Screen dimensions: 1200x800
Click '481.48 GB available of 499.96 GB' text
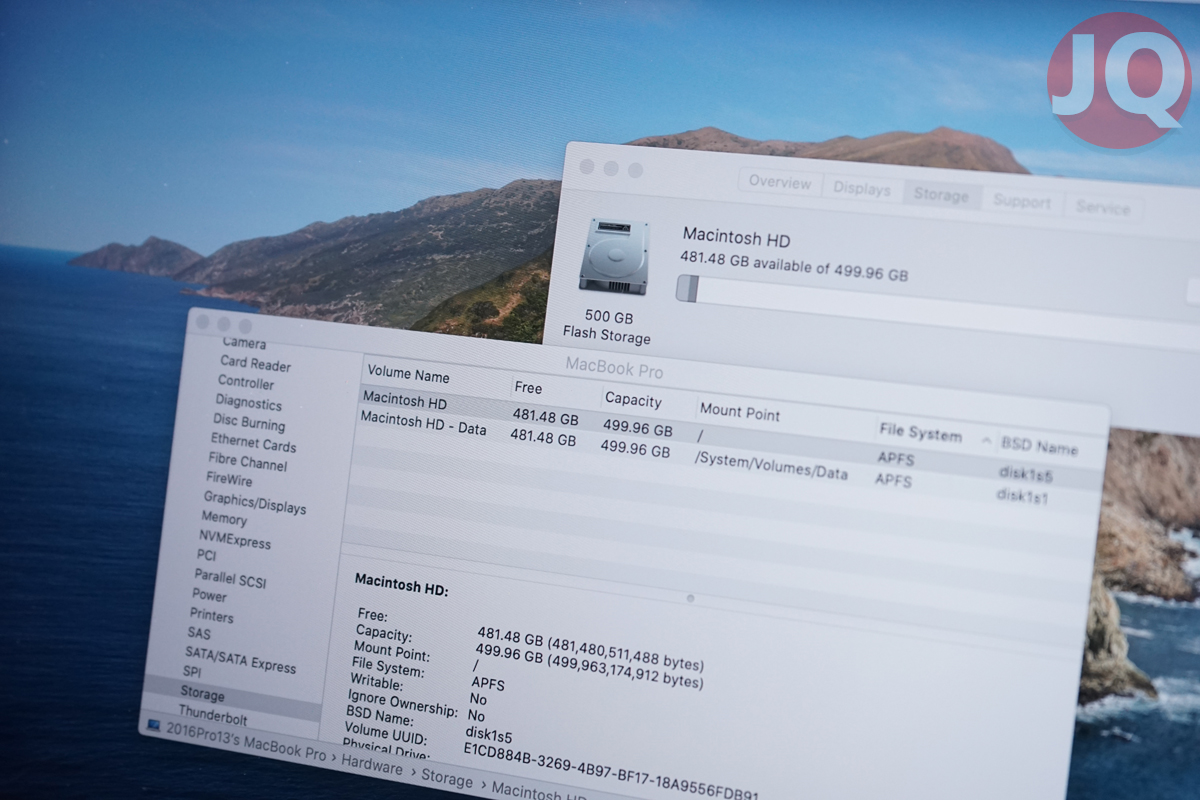click(794, 265)
